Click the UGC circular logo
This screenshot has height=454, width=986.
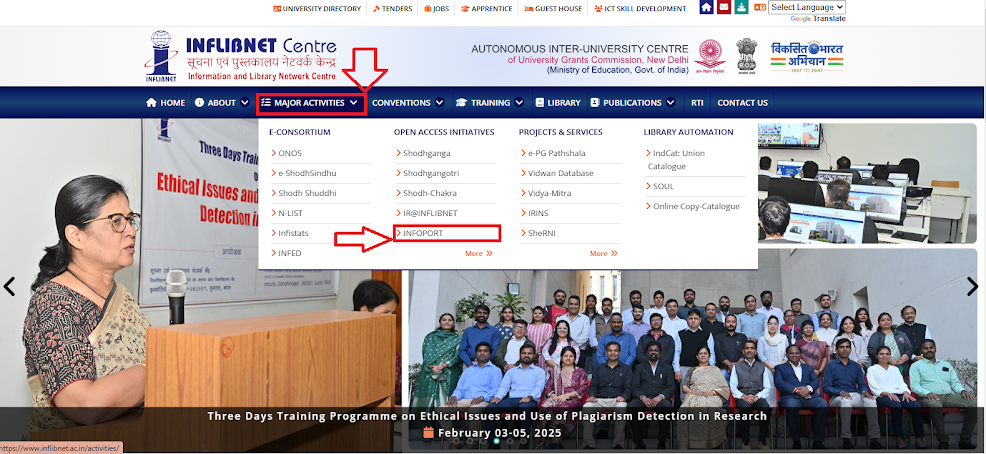click(x=710, y=57)
